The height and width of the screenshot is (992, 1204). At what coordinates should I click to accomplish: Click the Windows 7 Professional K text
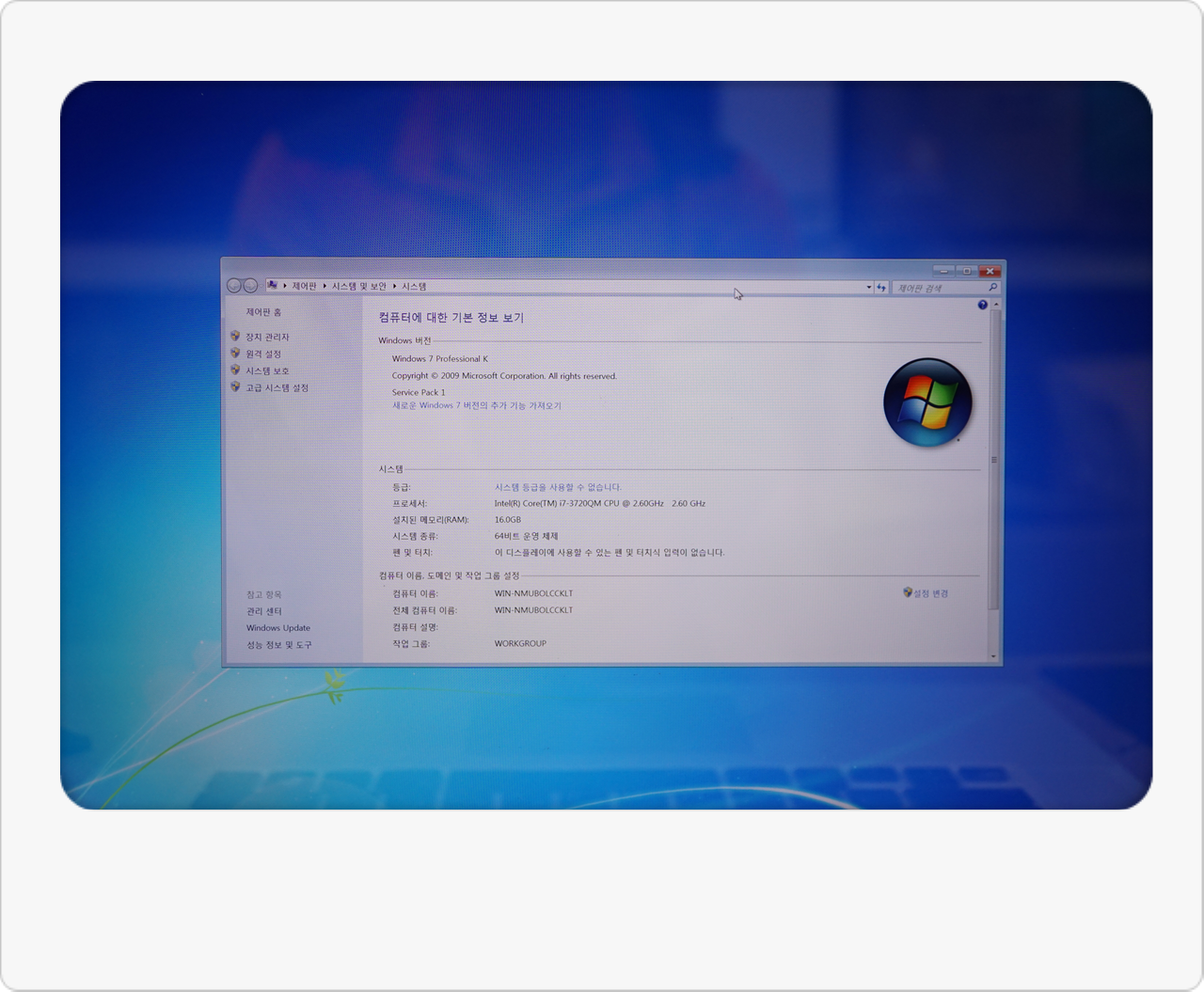pos(439,358)
